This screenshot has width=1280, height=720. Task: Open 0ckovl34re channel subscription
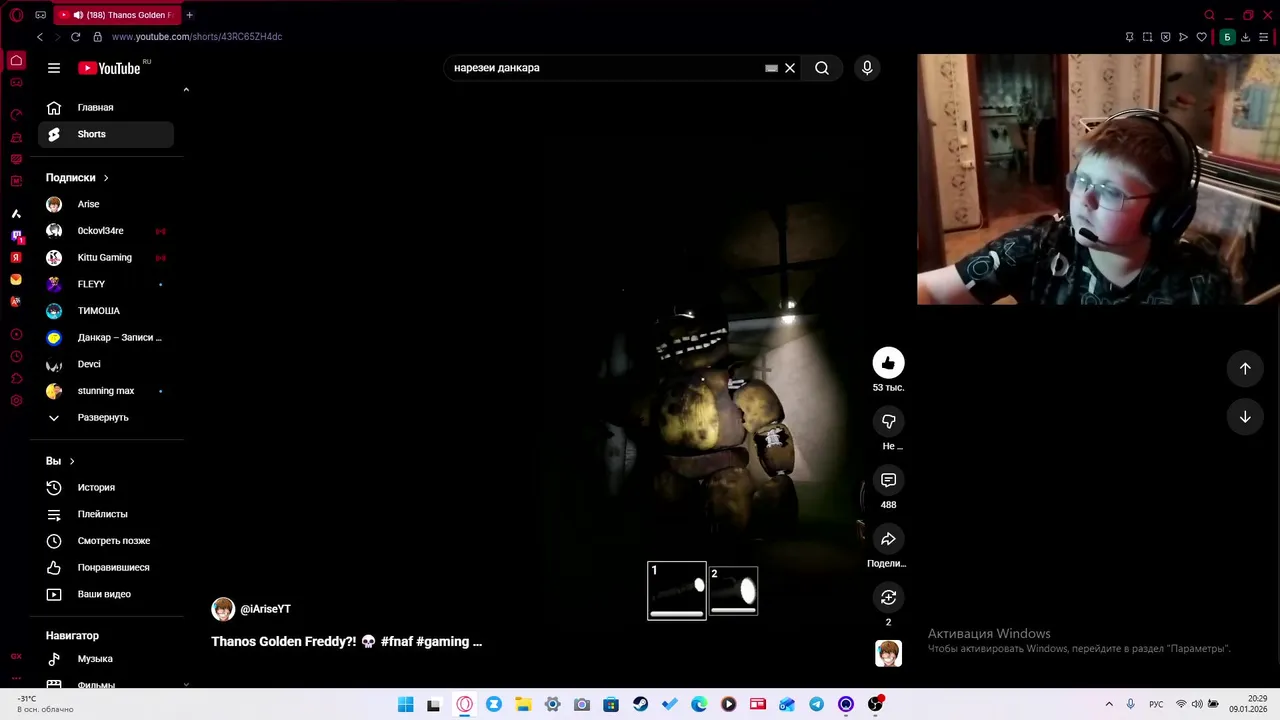[x=106, y=231]
